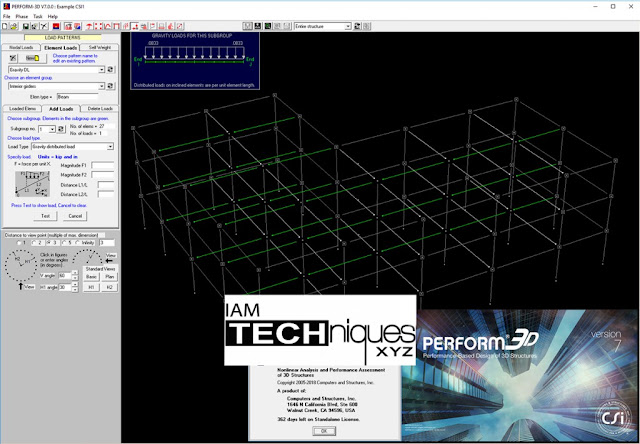Click the Distance L2/L input field
640x444 pixels.
(106, 194)
